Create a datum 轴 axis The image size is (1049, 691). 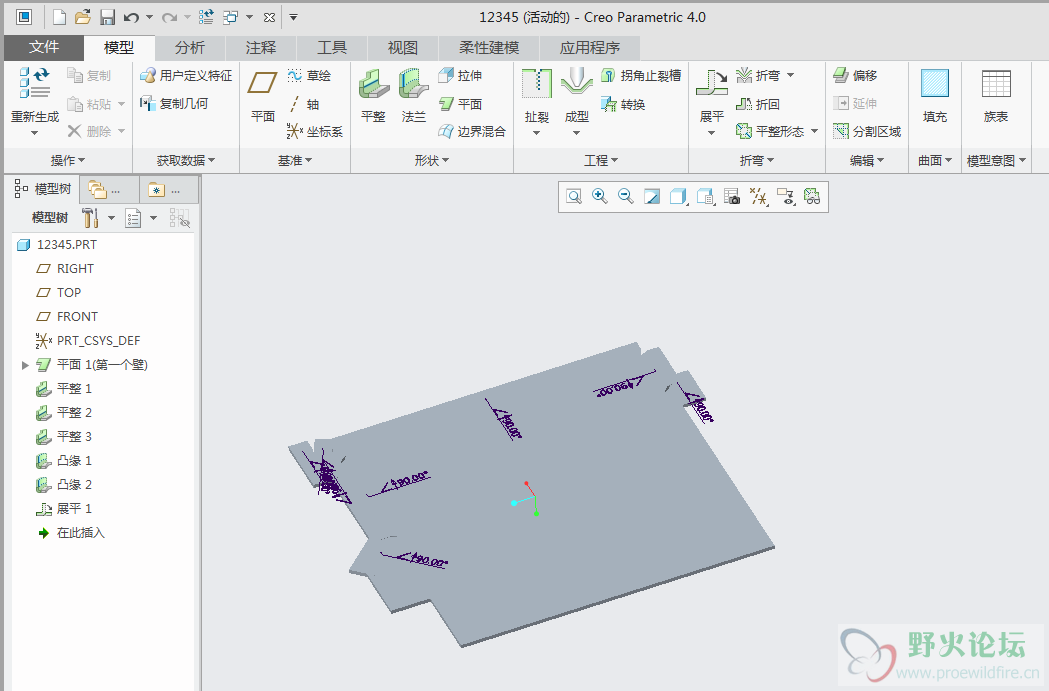click(304, 104)
